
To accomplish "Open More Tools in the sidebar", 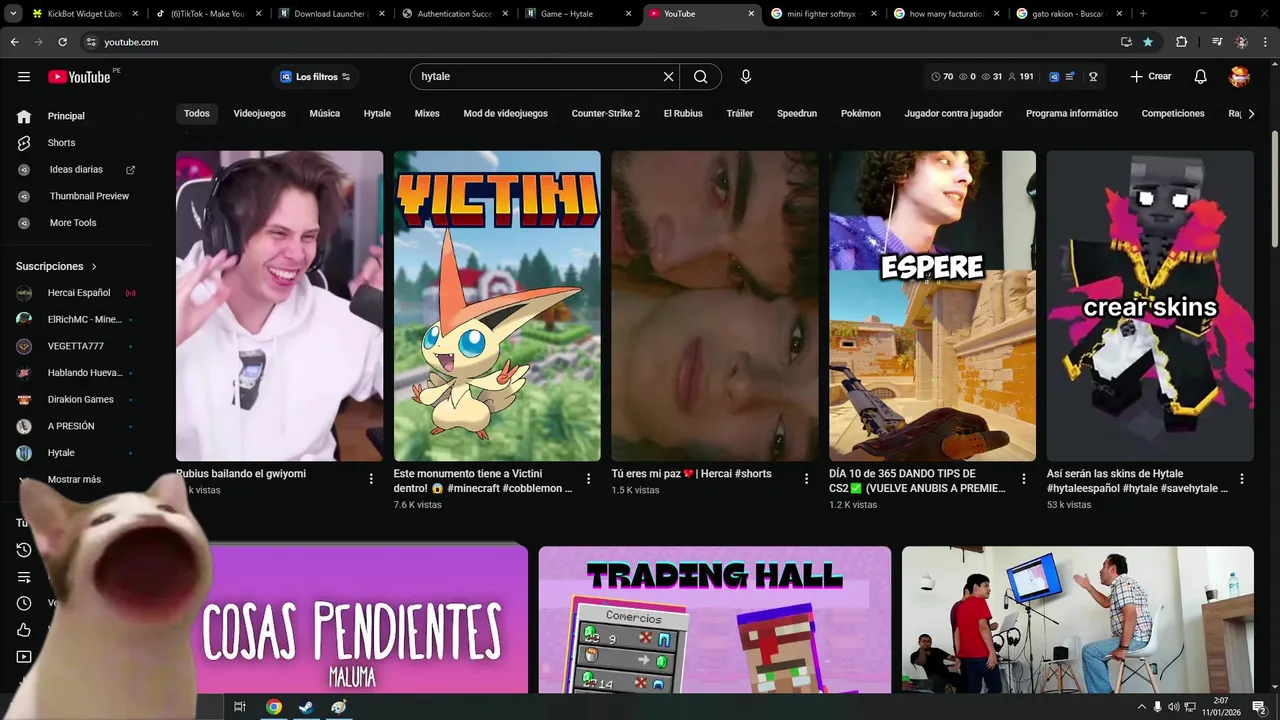I will 73,223.
